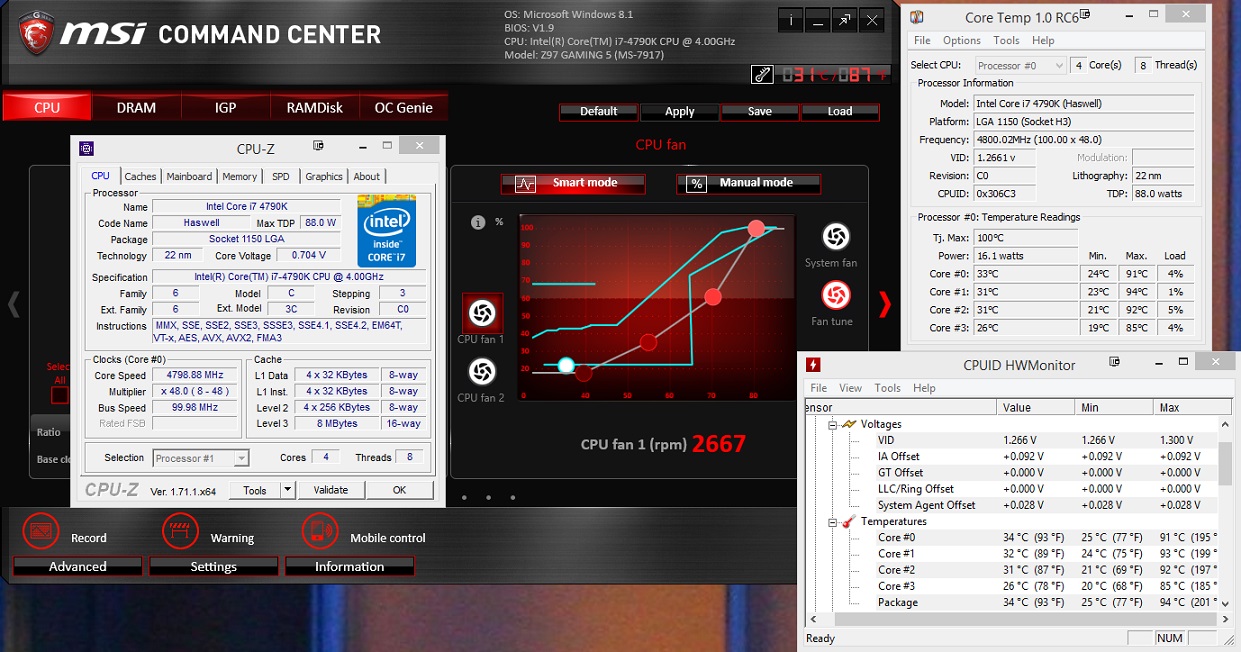Open the CPU-Z Tools dropdown arrow
This screenshot has width=1241, height=652.
tap(288, 490)
